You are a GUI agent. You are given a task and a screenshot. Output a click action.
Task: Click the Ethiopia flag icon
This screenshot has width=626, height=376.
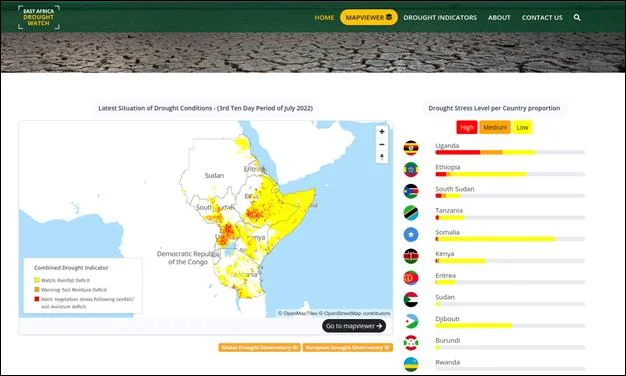(x=411, y=169)
